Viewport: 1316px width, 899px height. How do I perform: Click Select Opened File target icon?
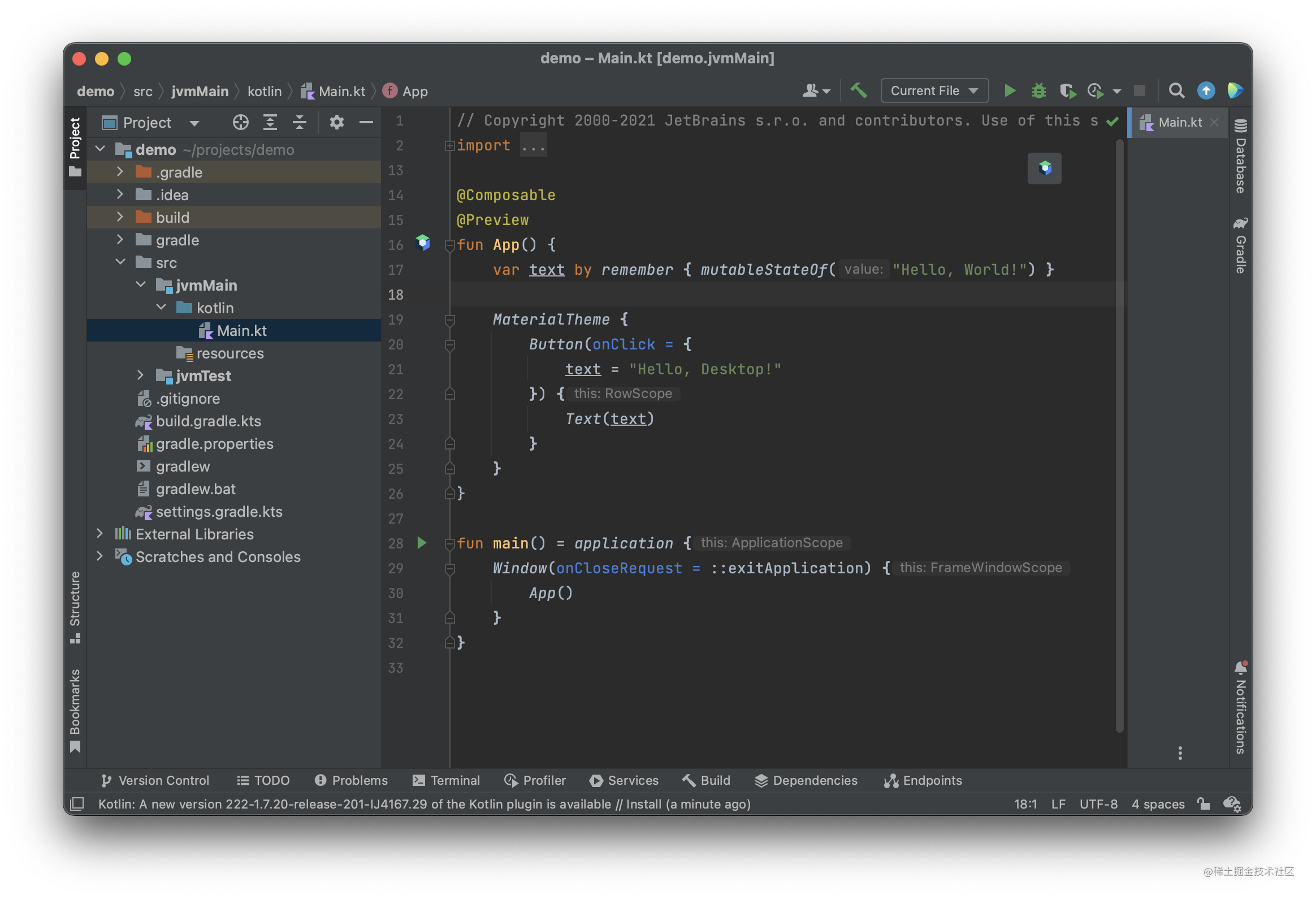(x=241, y=122)
